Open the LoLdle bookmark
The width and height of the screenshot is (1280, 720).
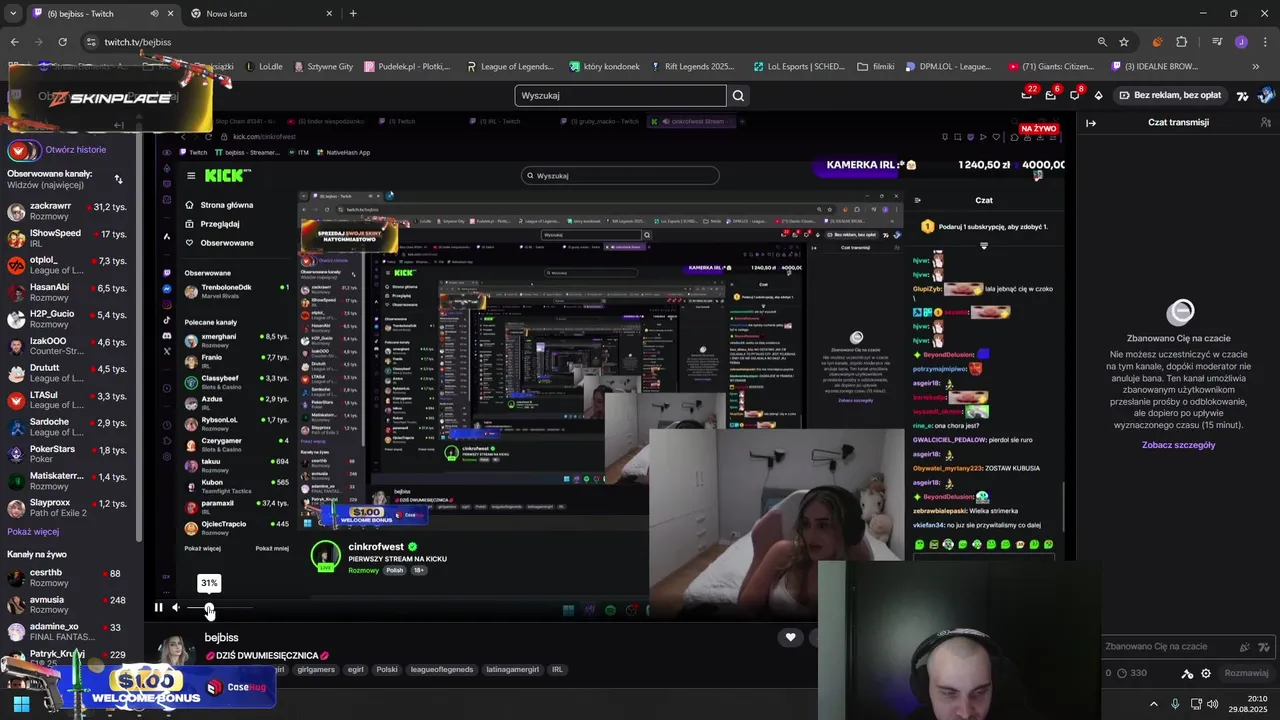[x=263, y=67]
